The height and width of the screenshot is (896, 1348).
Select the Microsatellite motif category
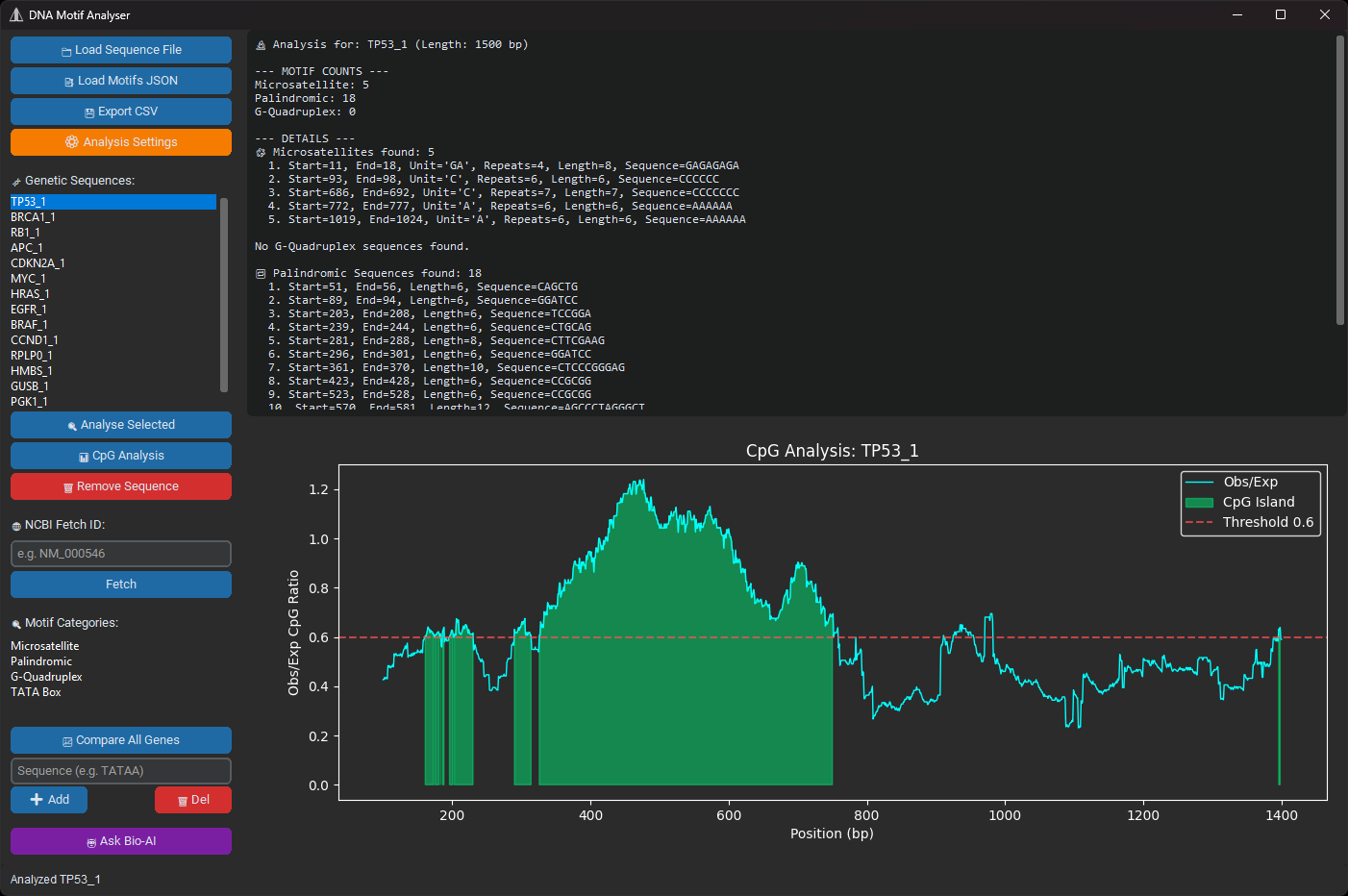coord(45,646)
